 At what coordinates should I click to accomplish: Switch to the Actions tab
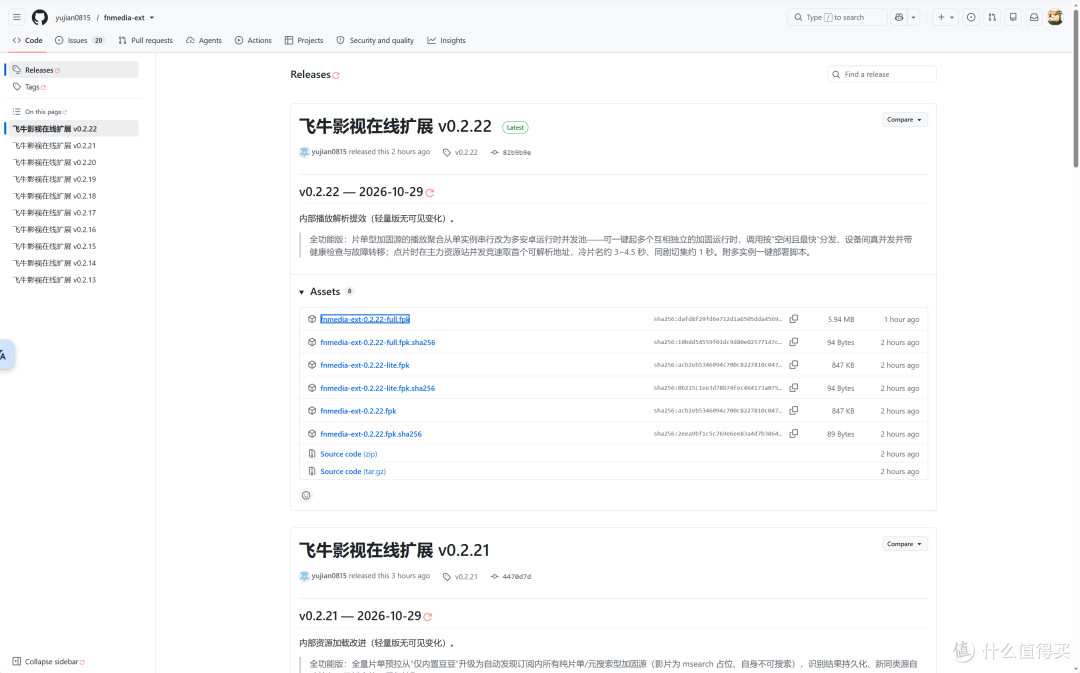253,41
